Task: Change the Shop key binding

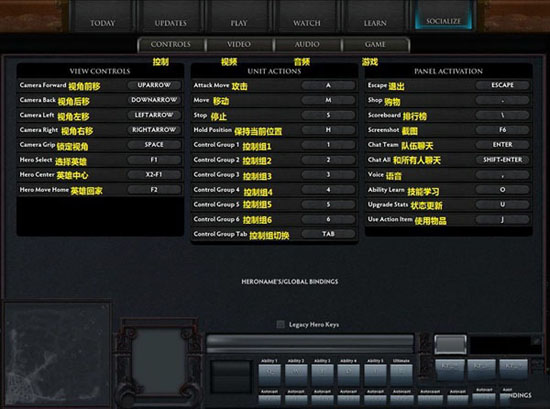Action: (502, 100)
